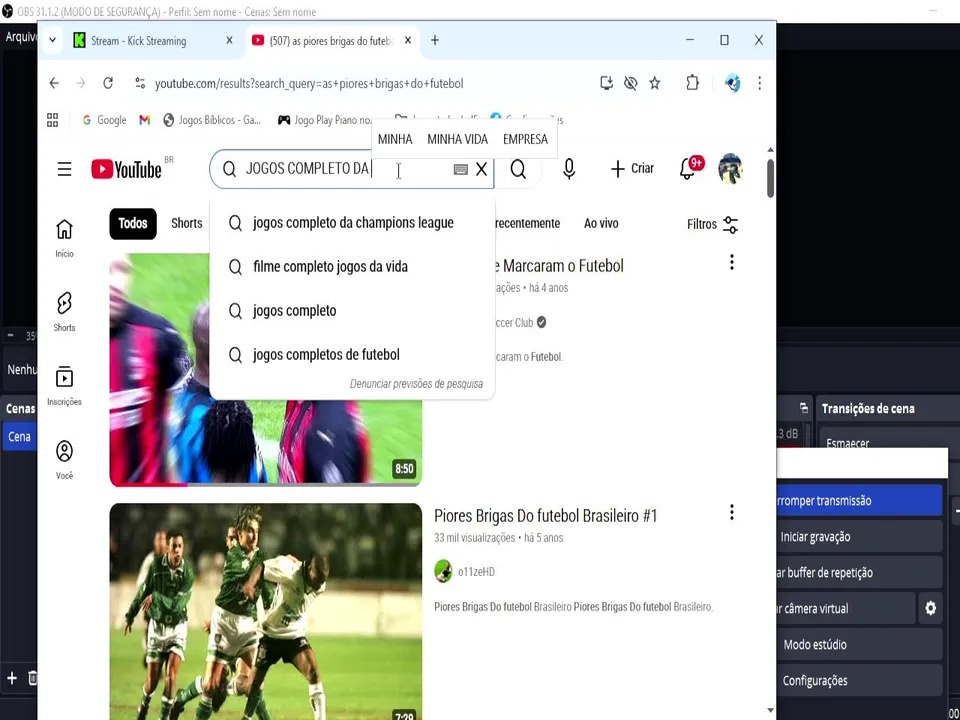Screen dimensions: 960x720
Task: Add a scene with plus in OBS
Action: [12, 678]
